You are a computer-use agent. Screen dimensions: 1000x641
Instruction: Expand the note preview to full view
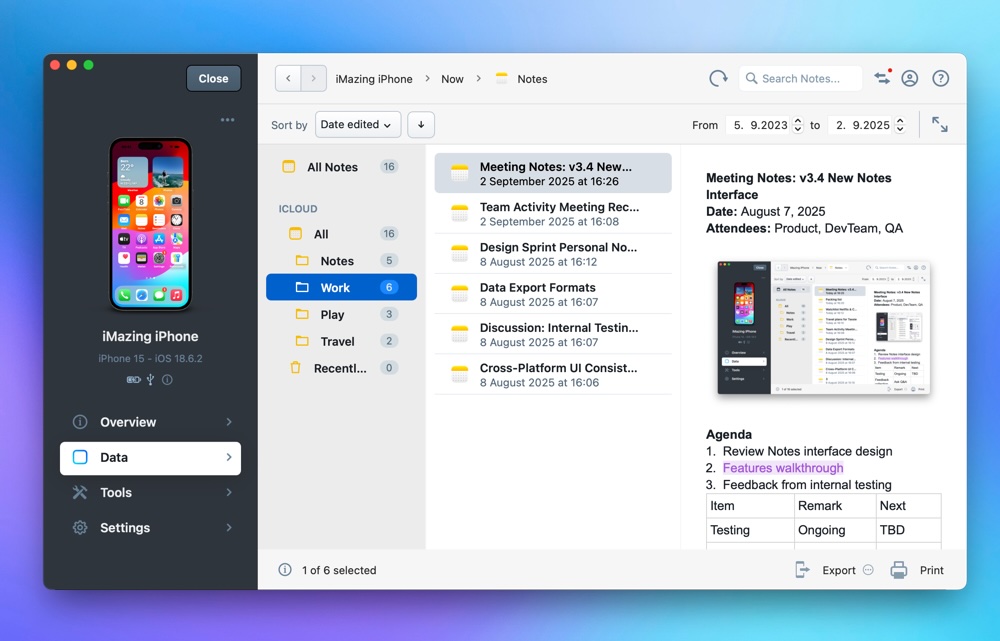click(939, 124)
